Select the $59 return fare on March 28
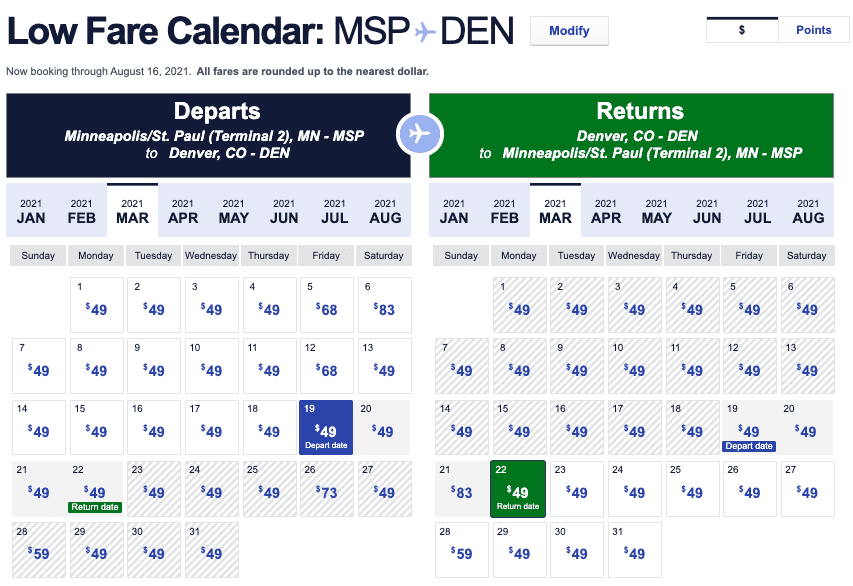Image resolution: width=853 pixels, height=586 pixels. point(461,549)
